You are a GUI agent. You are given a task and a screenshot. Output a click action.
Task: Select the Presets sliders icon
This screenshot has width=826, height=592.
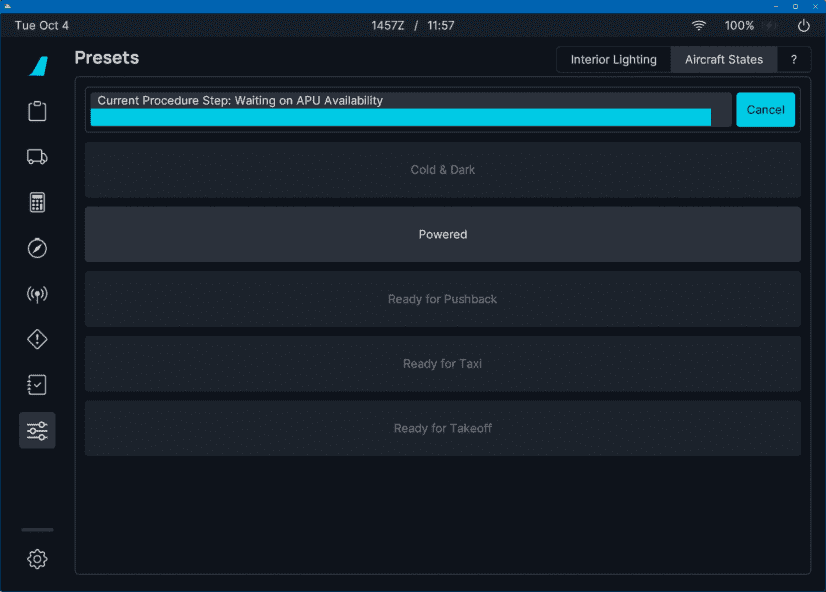37,431
